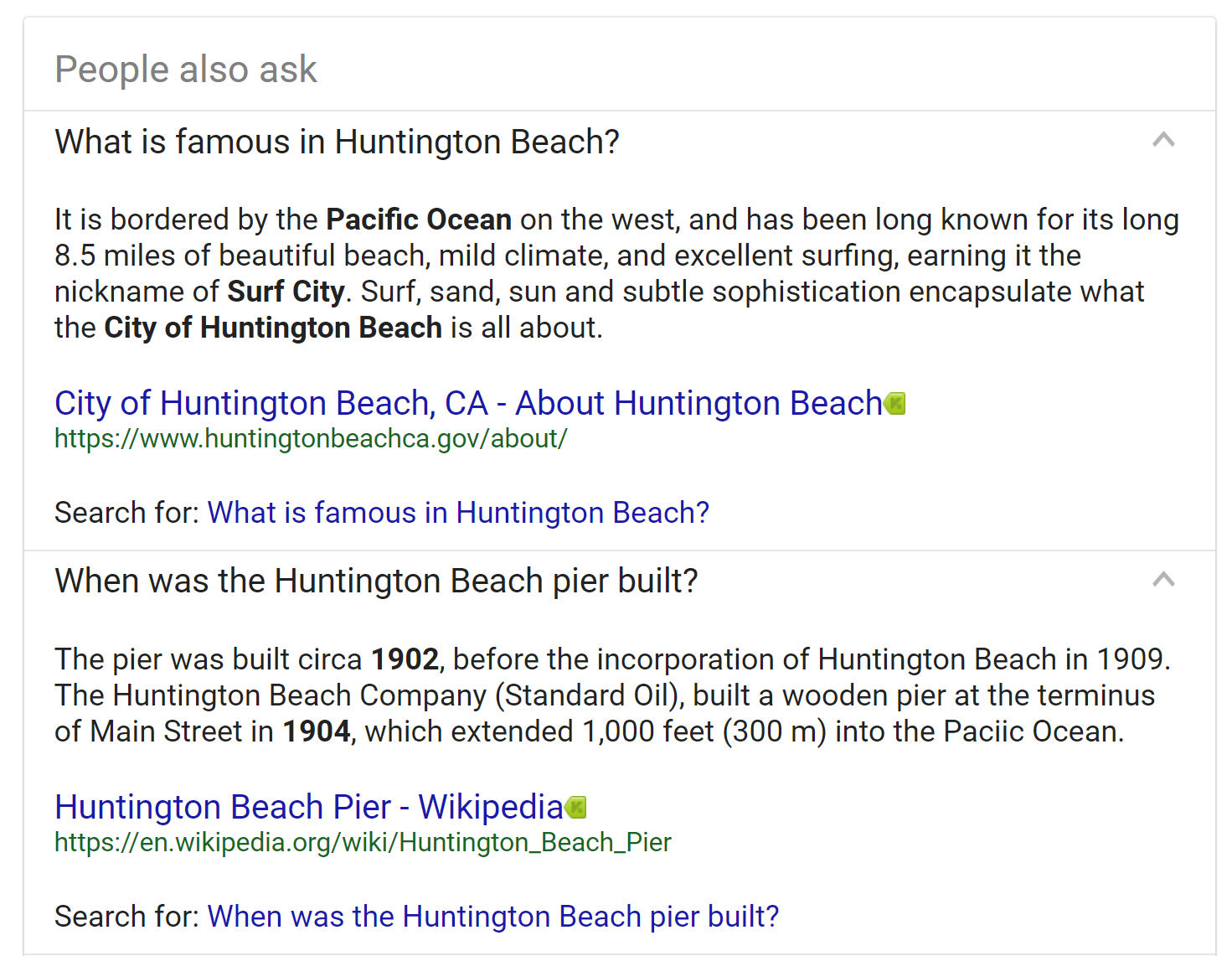Click the question title 'What is famous in Huntington Beach?'

coord(337,141)
